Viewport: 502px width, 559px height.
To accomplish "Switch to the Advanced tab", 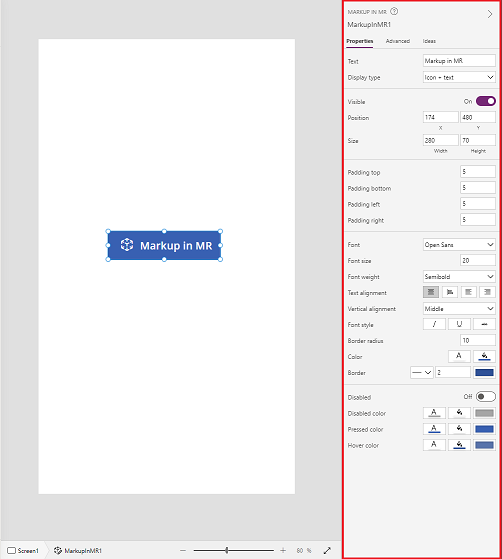I will (398, 41).
